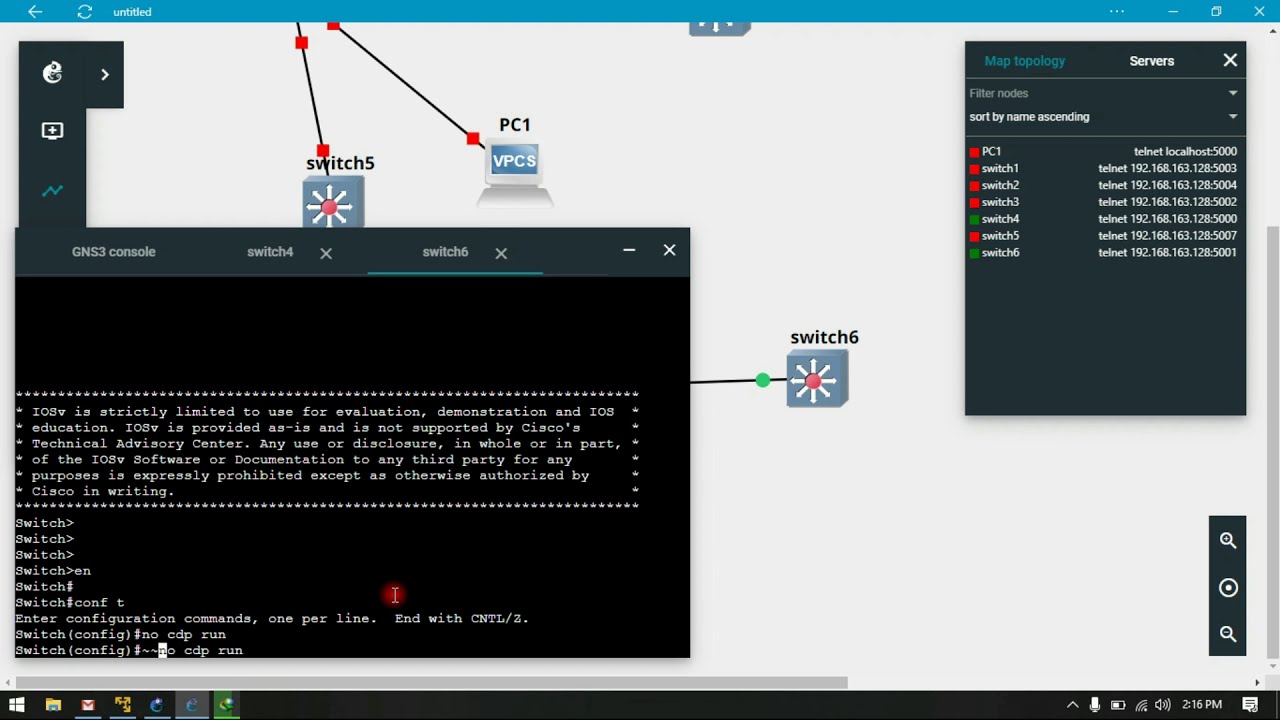Click telnet localhost:5000 address for PC1

pyautogui.click(x=1185, y=152)
